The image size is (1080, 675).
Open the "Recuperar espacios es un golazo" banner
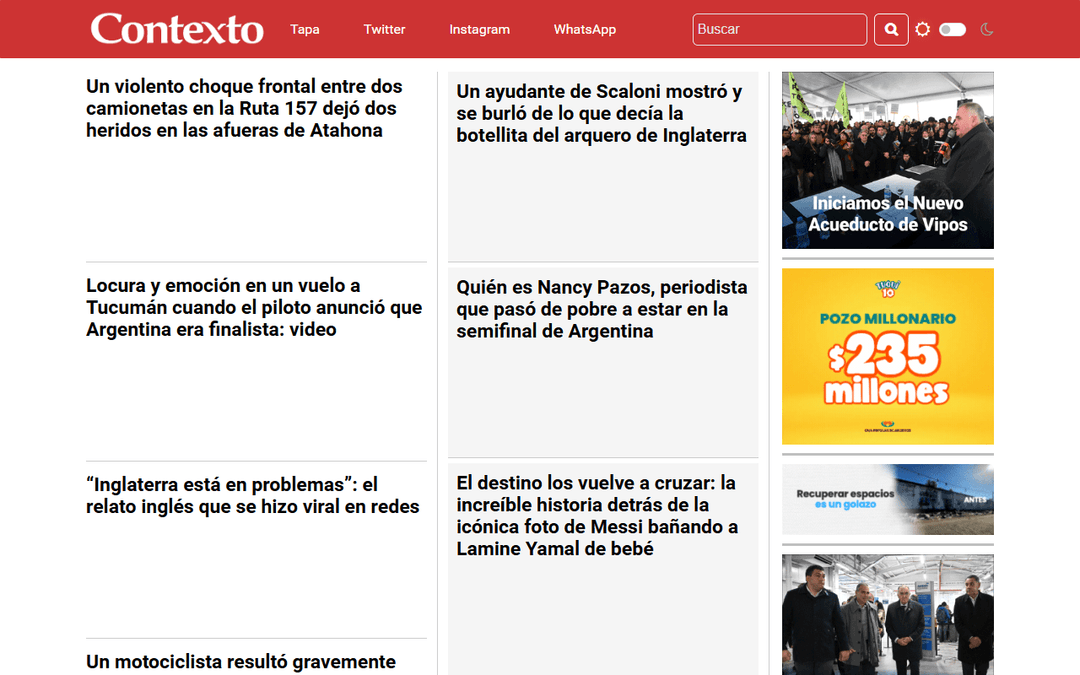click(888, 499)
